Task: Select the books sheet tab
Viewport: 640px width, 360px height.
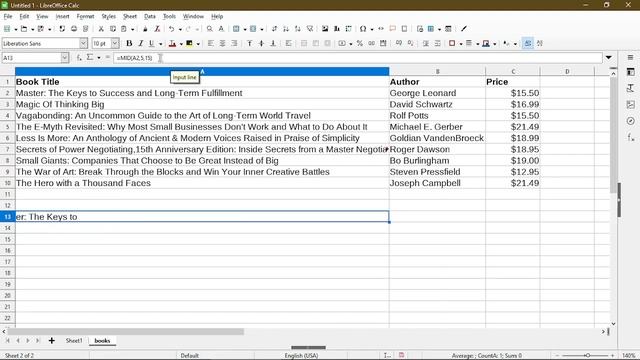Action: pyautogui.click(x=102, y=340)
